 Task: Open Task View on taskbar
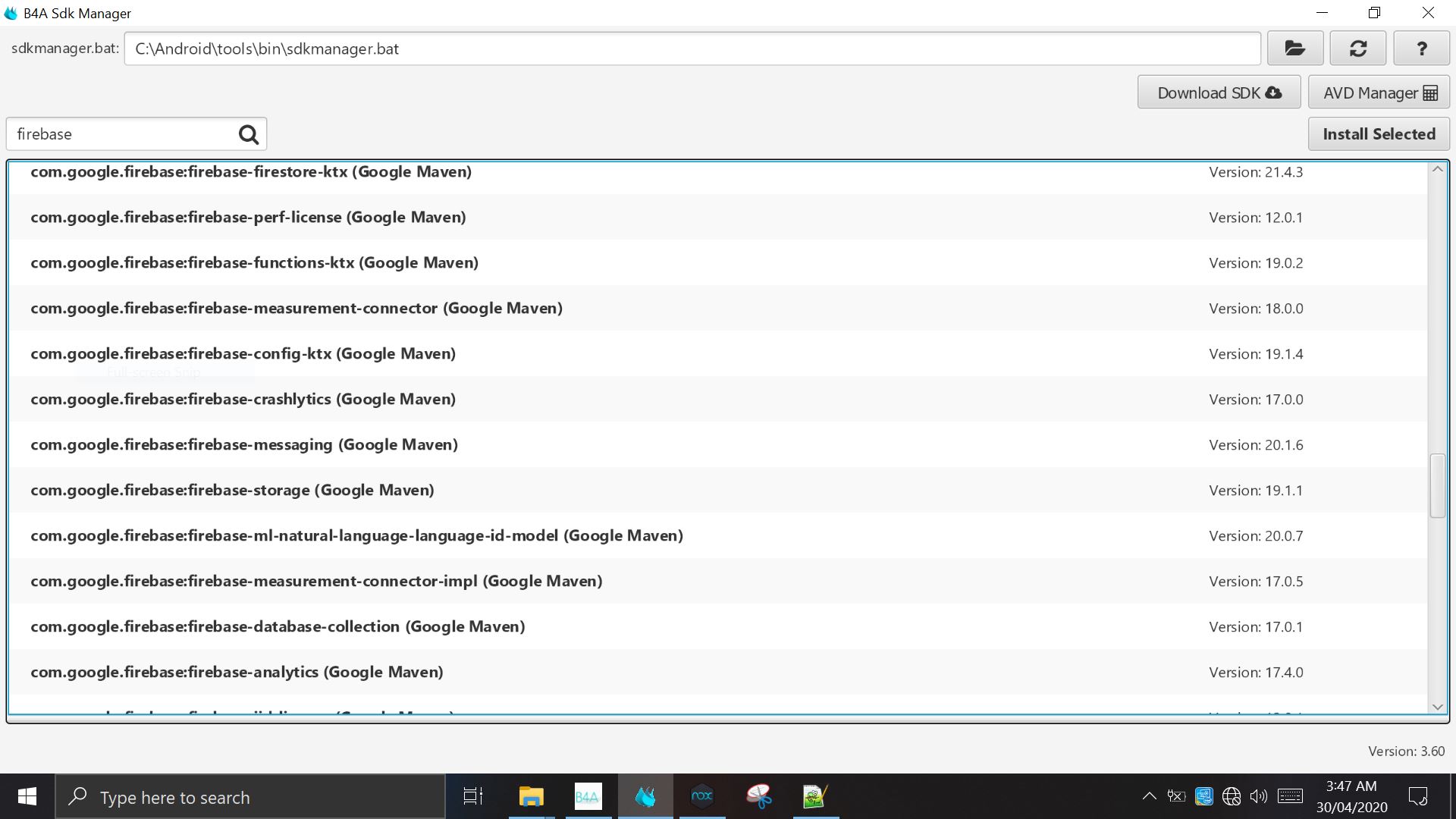pos(473,796)
